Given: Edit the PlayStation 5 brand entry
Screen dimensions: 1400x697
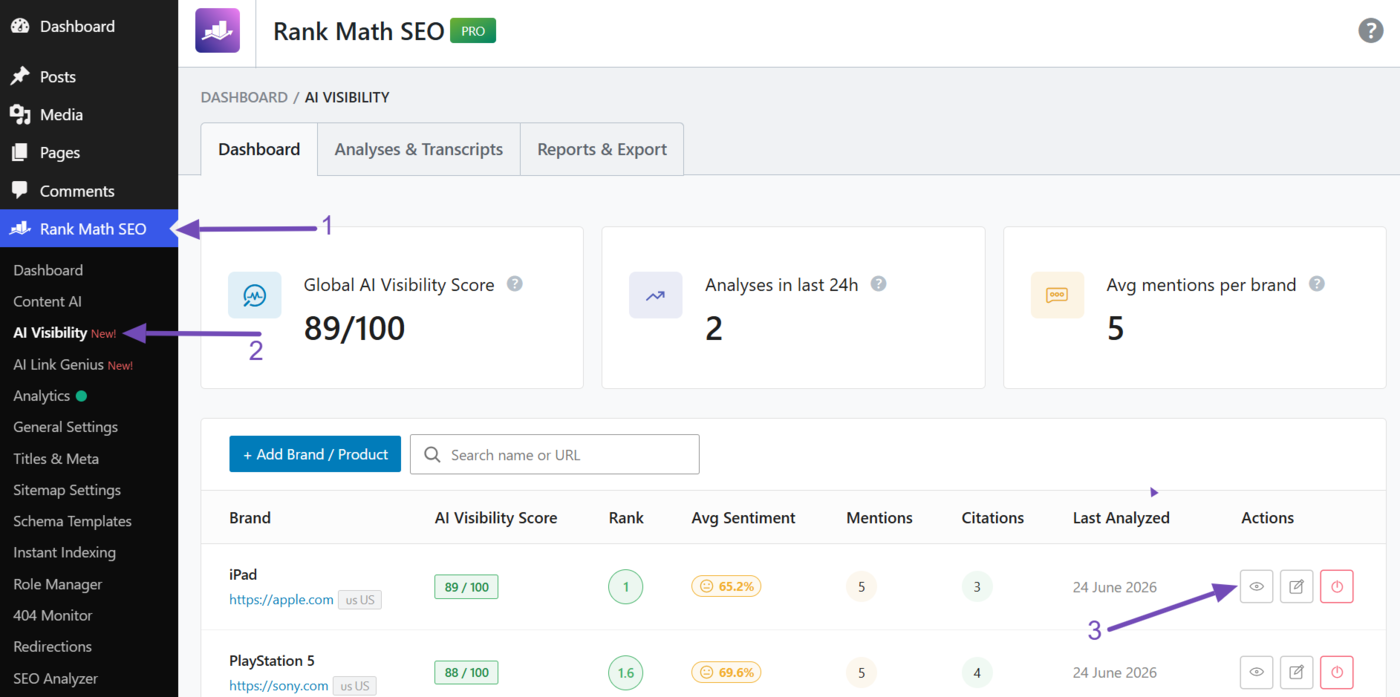Looking at the screenshot, I should [x=1297, y=672].
